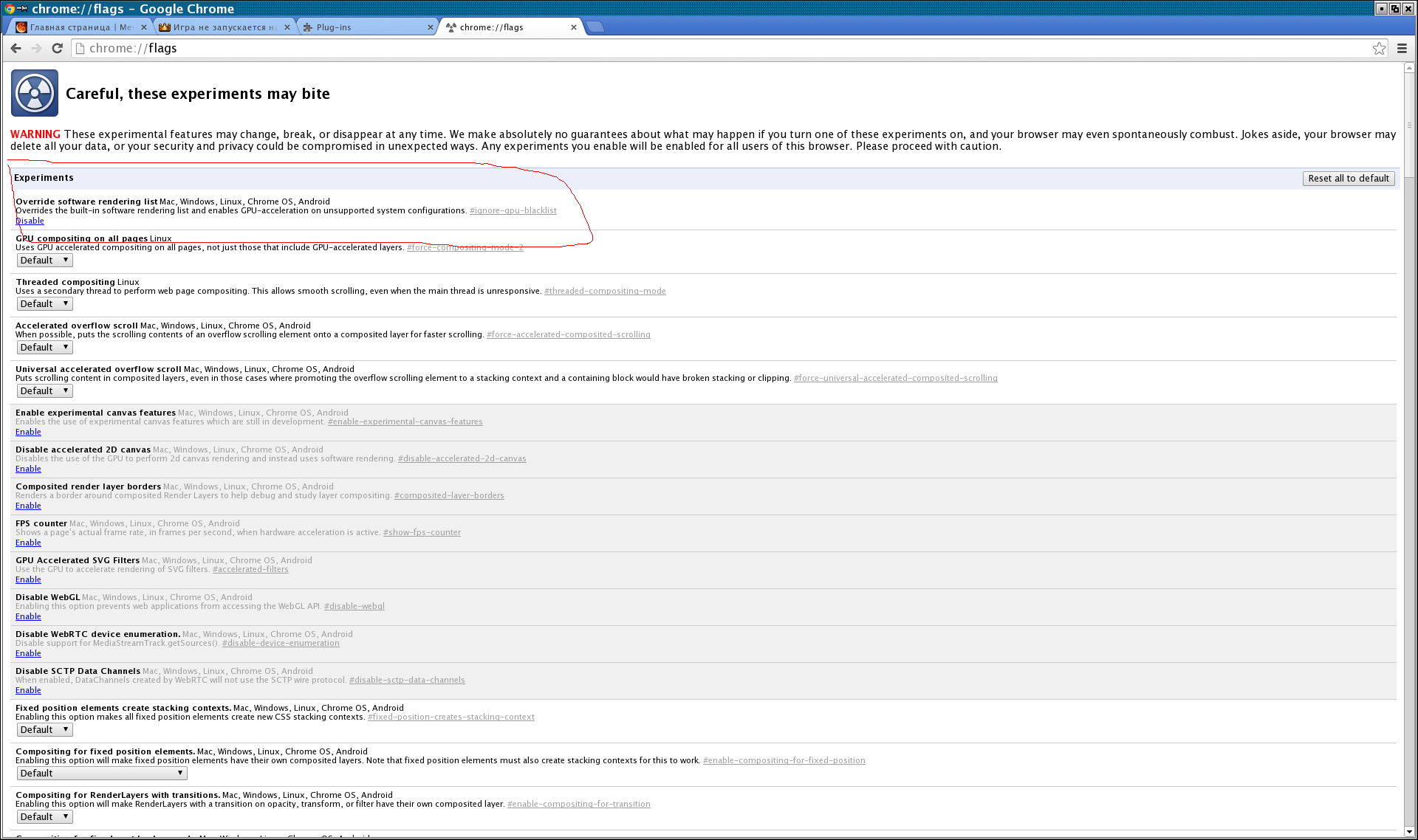
Task: Disable Override software rendering list
Action: 30,221
